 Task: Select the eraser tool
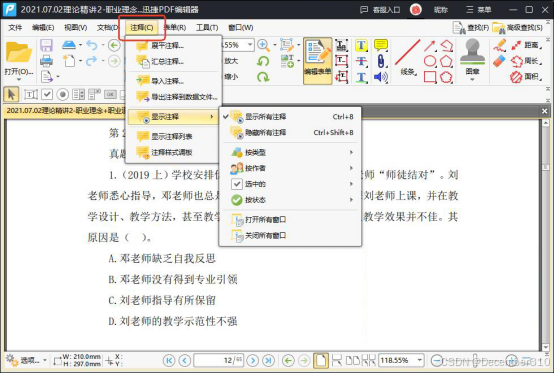click(x=500, y=61)
